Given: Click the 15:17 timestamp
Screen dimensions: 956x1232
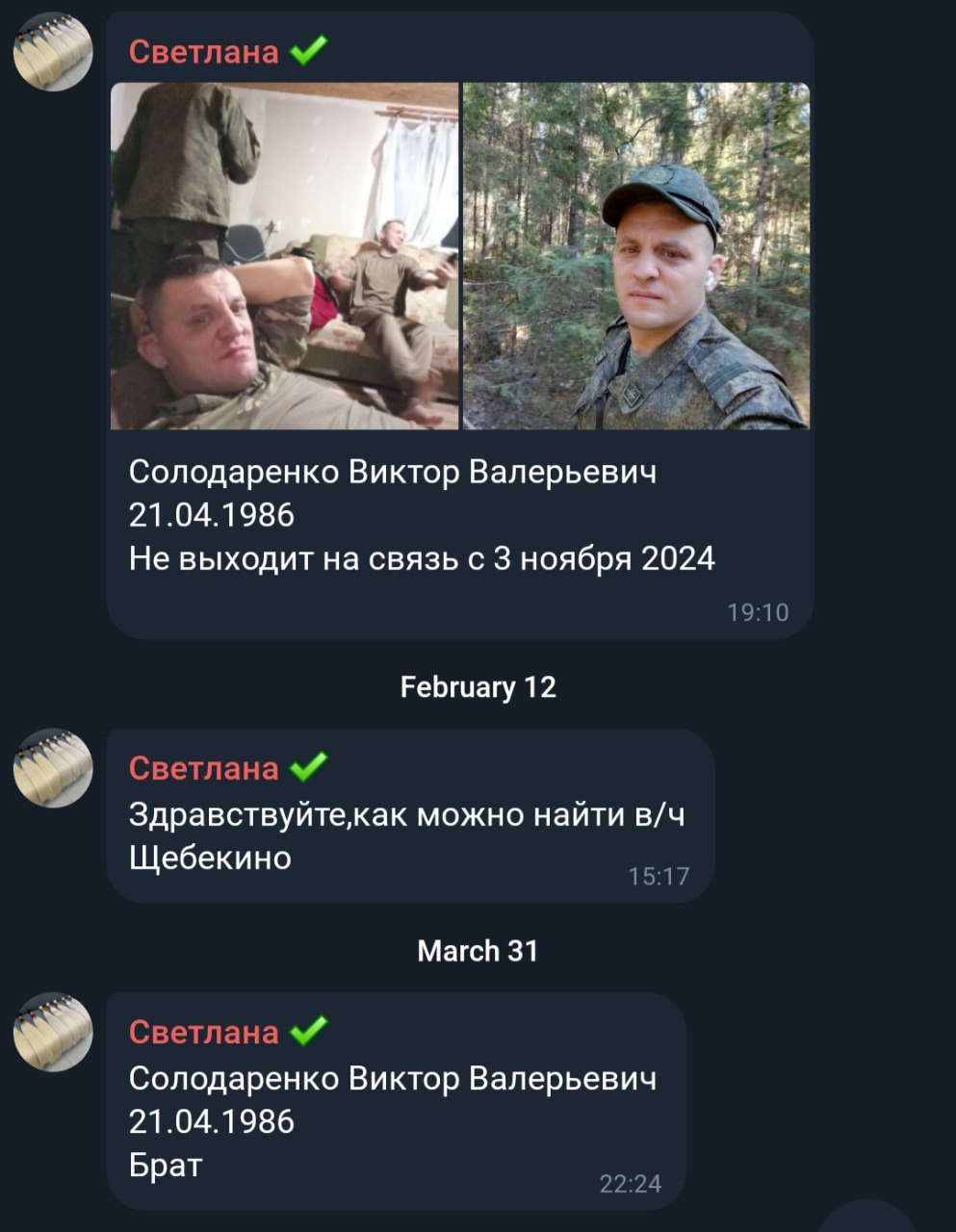Looking at the screenshot, I should tap(659, 876).
